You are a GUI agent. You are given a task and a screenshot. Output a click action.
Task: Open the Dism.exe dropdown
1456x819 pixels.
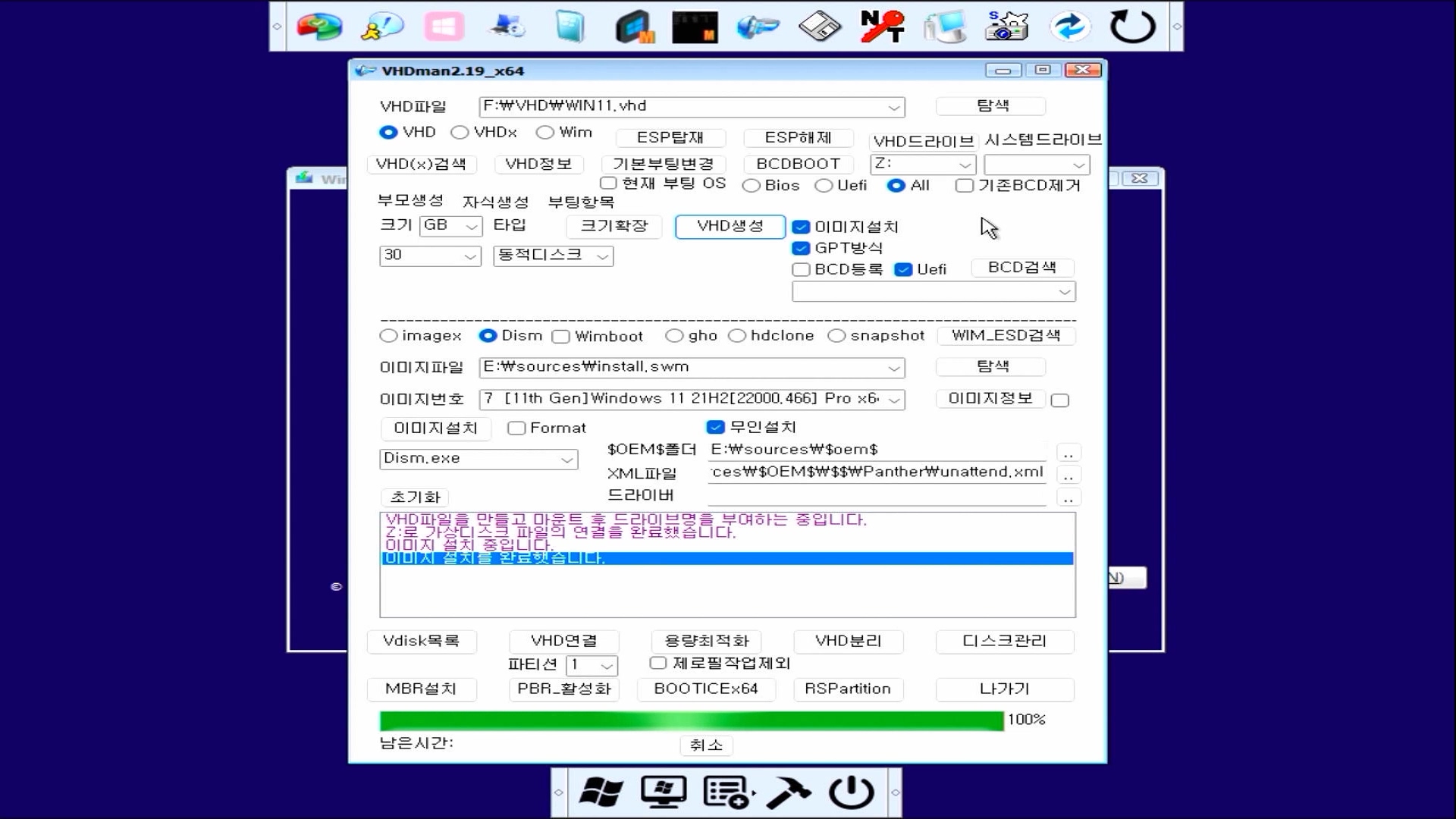(566, 460)
